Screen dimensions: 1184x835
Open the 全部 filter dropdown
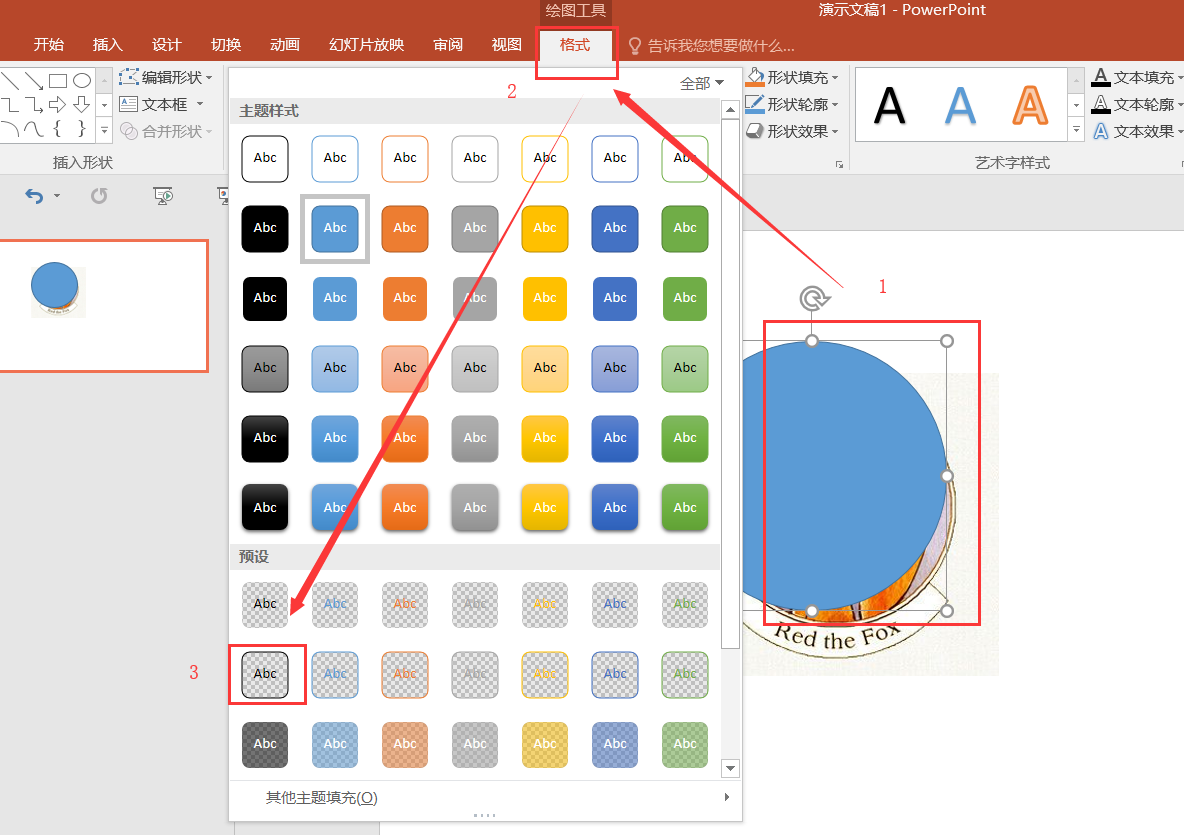pos(702,84)
